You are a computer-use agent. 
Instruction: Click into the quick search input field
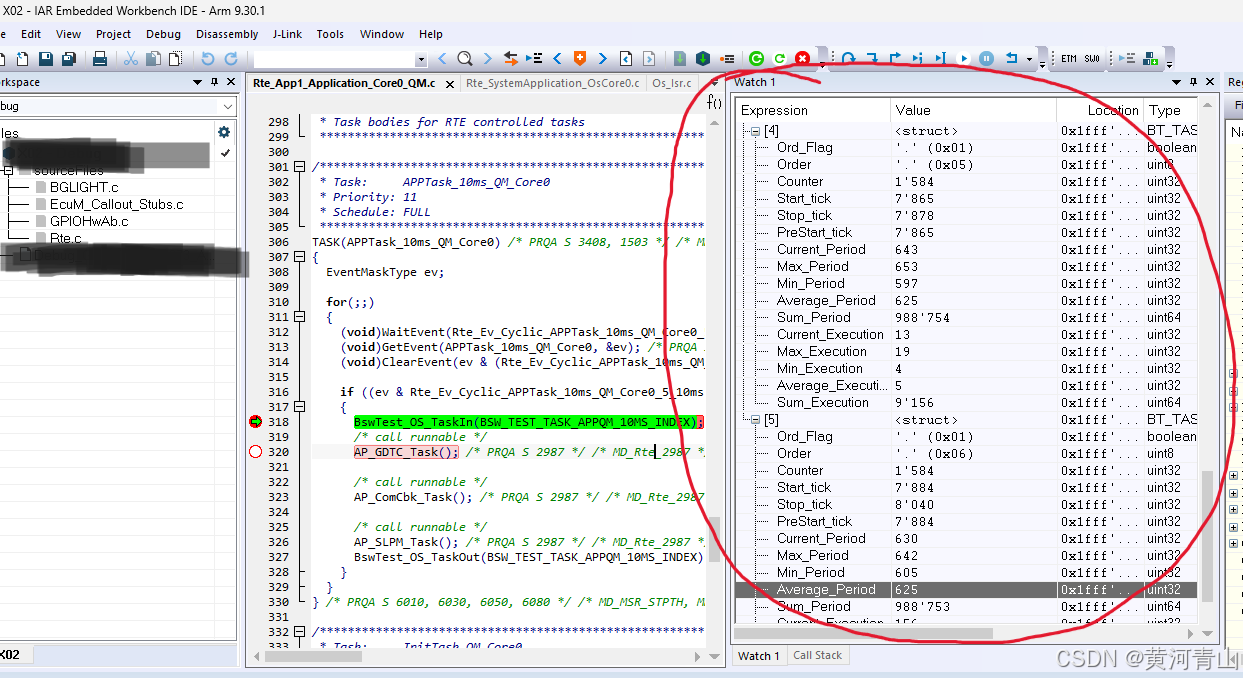(x=334, y=60)
